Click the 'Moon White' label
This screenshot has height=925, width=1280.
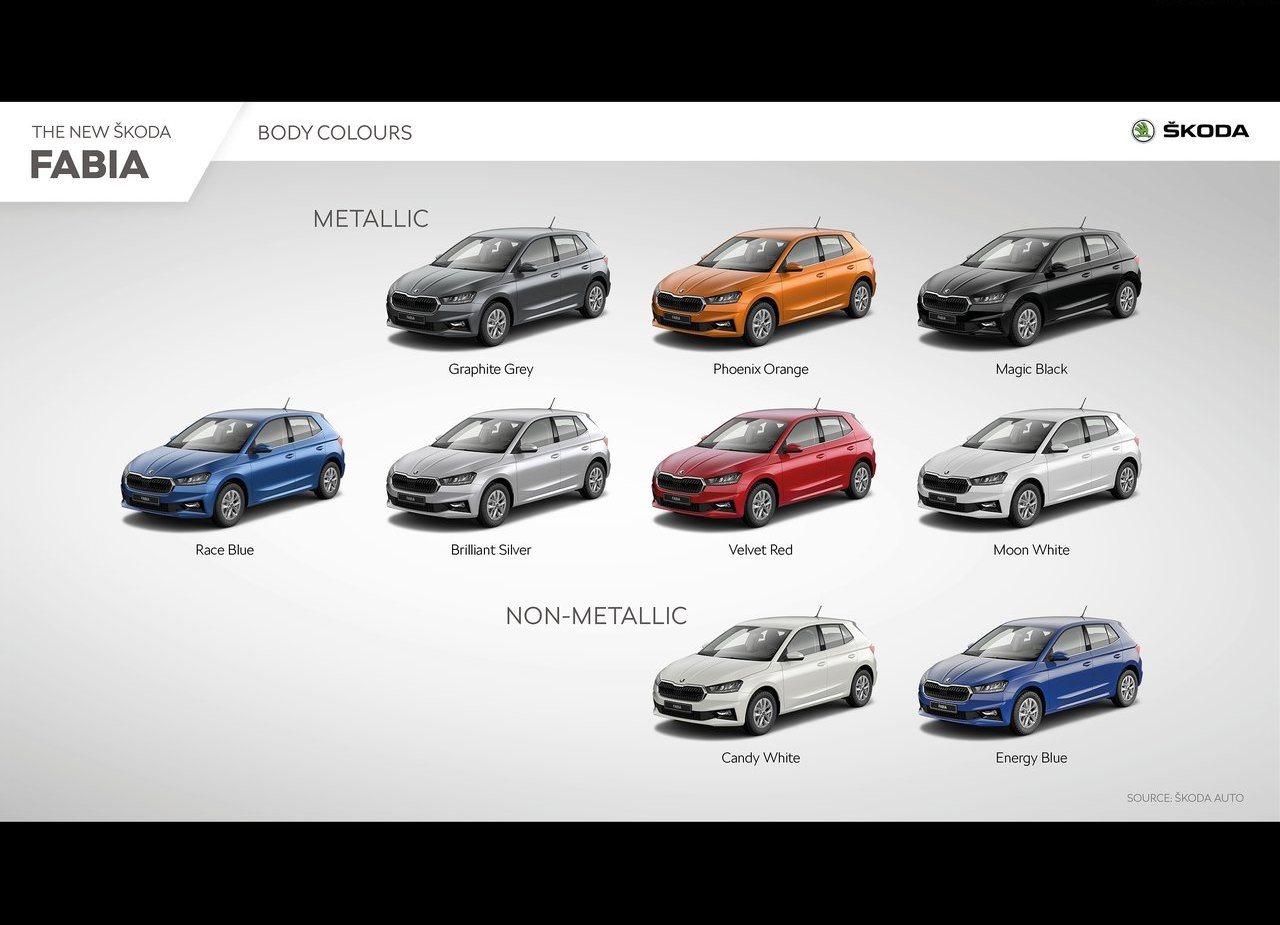click(1032, 550)
